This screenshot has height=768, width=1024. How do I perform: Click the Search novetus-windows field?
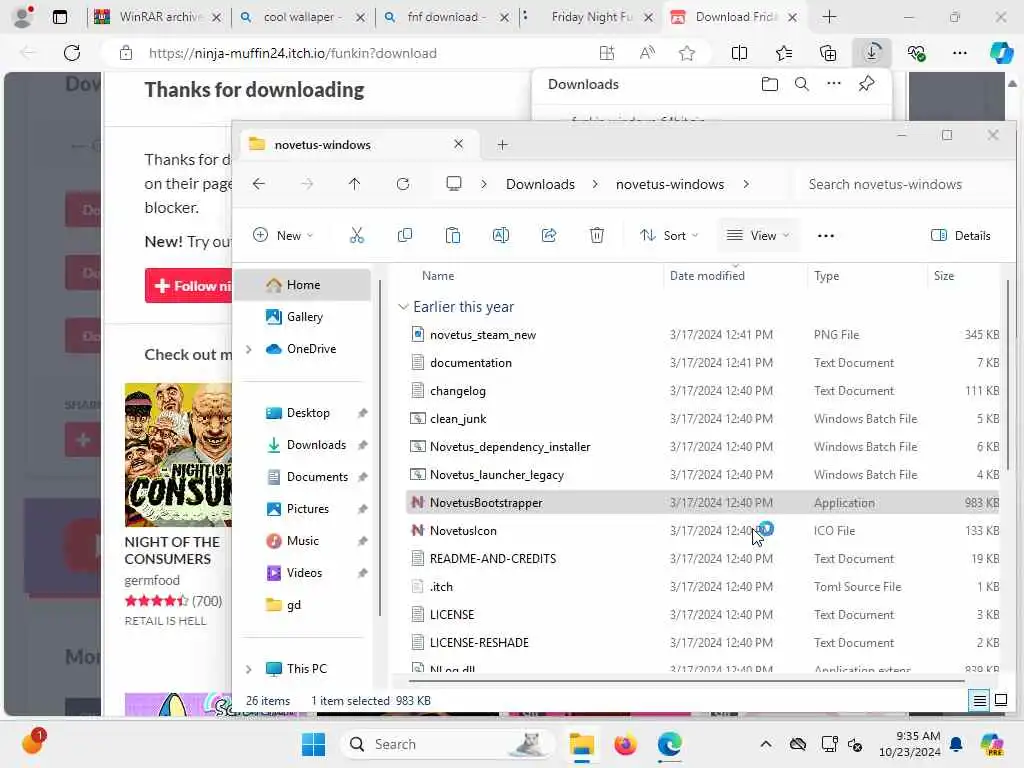[899, 184]
